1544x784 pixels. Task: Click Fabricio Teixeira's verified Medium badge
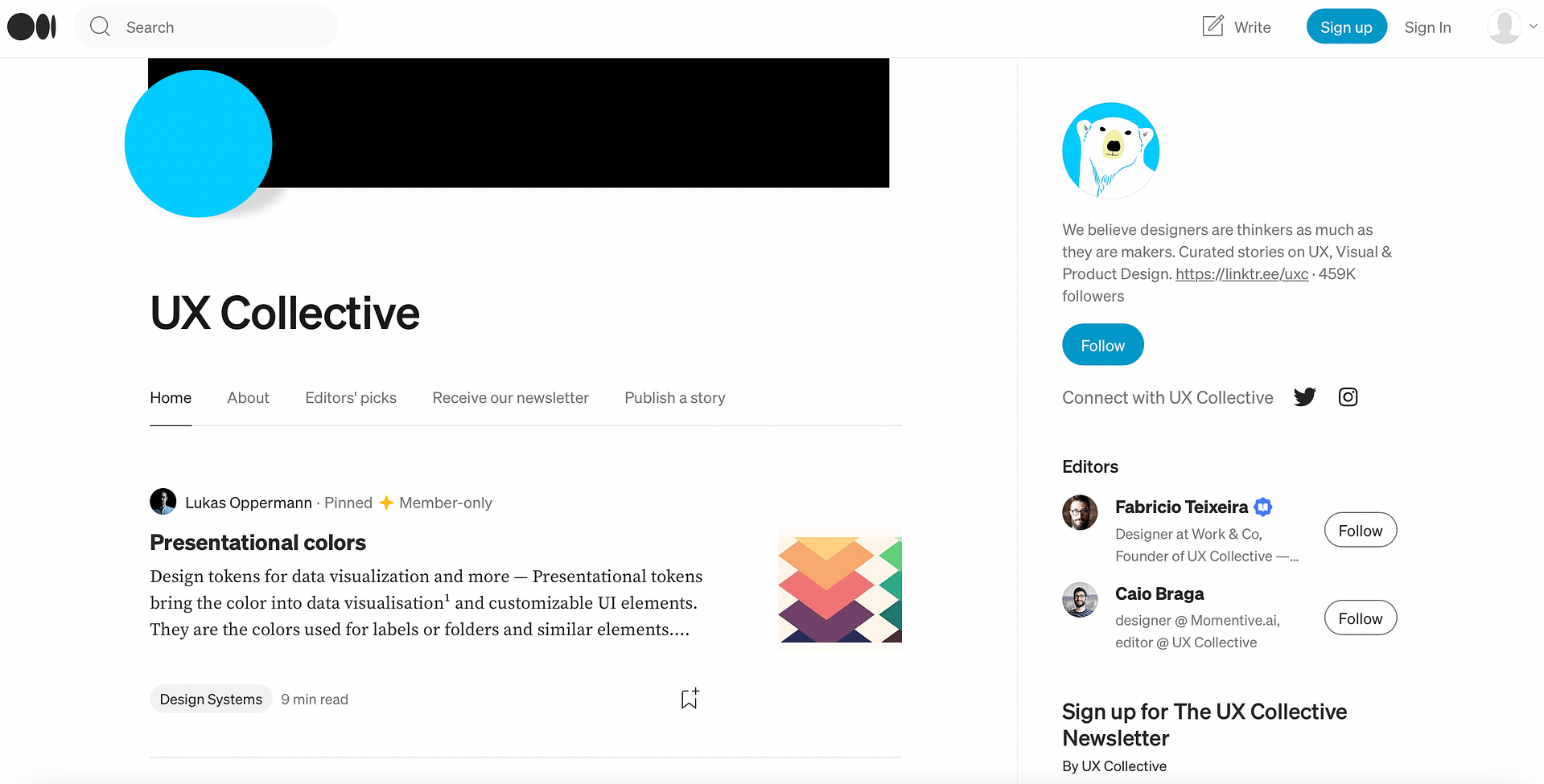[1262, 507]
